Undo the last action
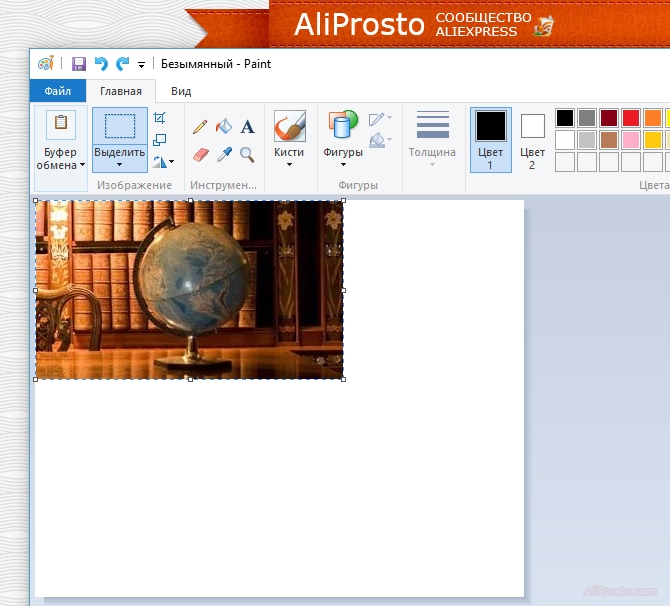 (100, 64)
